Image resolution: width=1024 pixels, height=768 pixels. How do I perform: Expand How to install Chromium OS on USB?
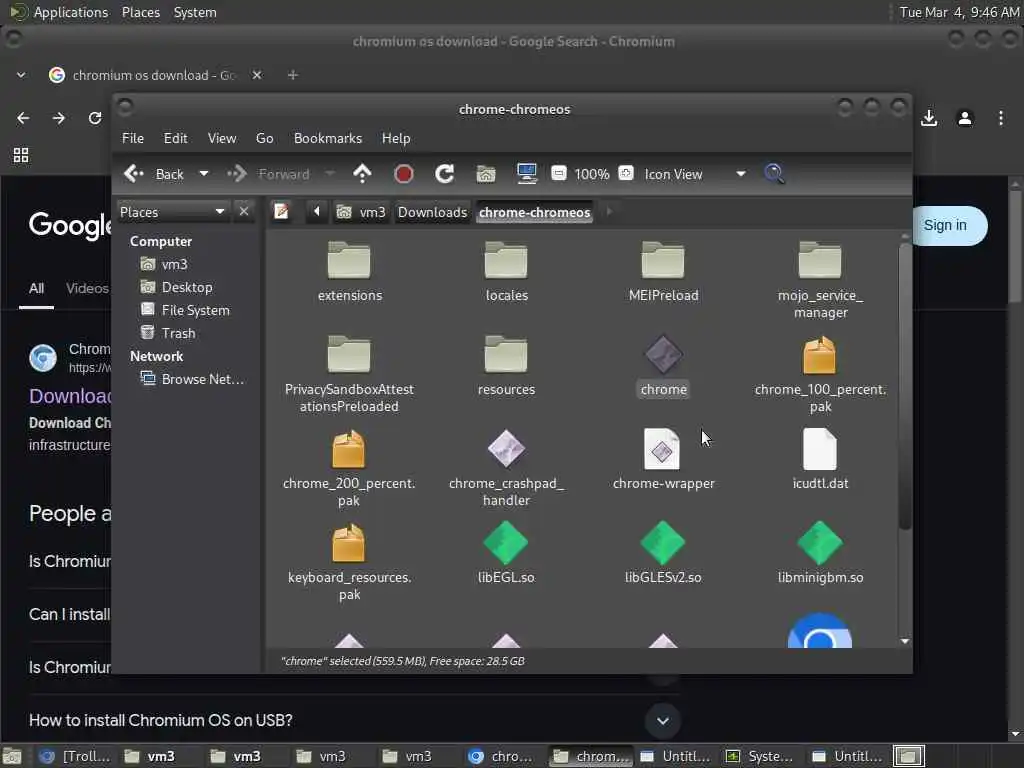(x=663, y=721)
